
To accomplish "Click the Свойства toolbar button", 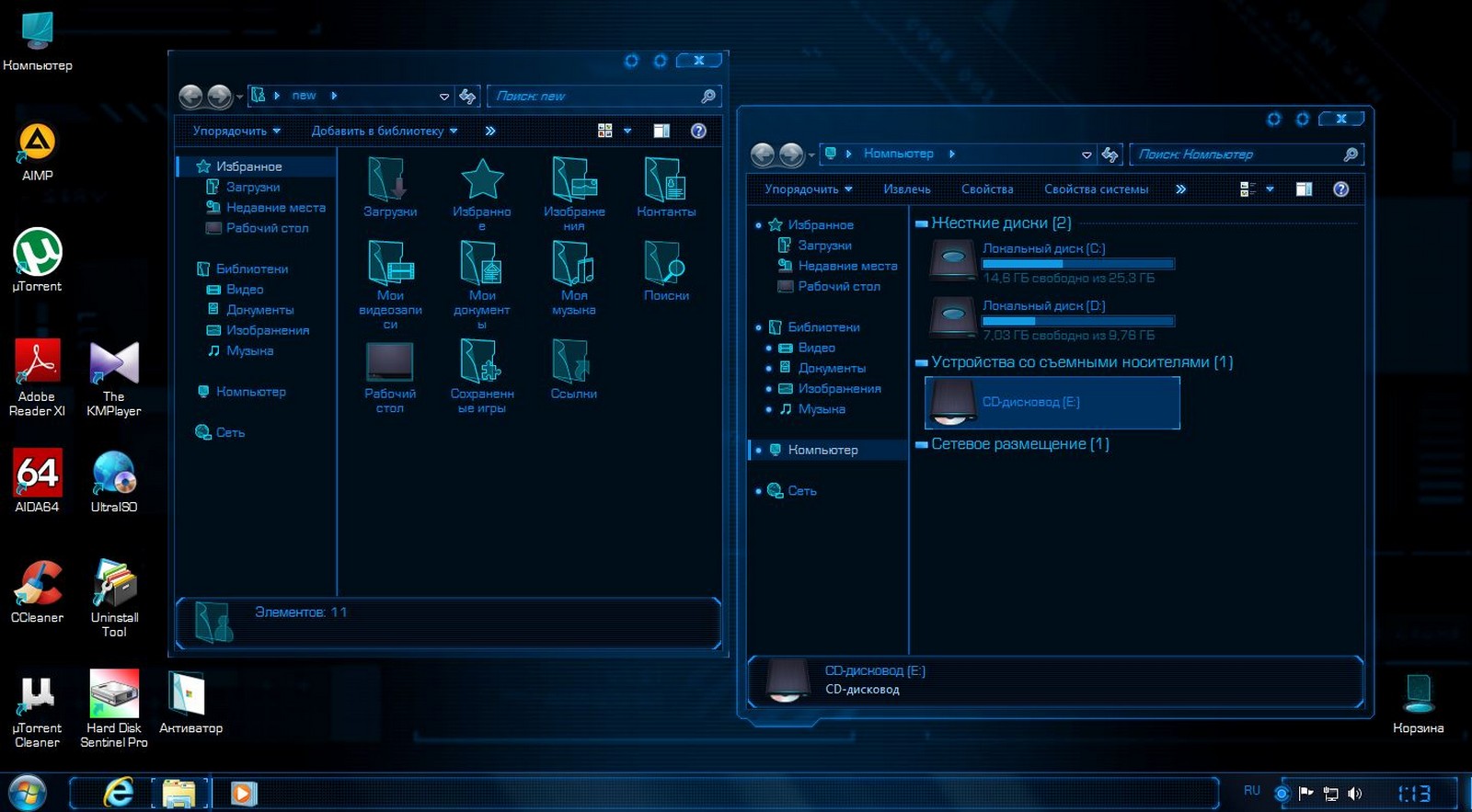I will [x=987, y=189].
